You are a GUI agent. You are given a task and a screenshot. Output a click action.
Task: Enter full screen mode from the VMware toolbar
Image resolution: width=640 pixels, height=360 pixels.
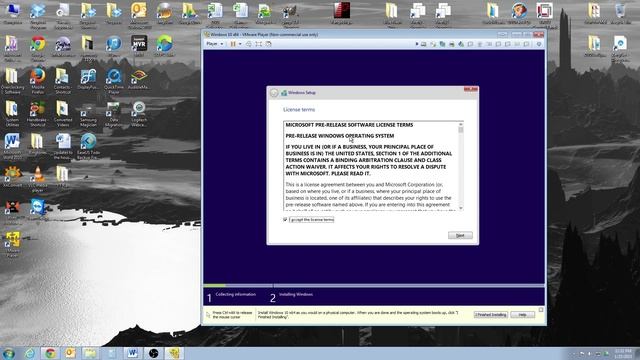pos(259,44)
